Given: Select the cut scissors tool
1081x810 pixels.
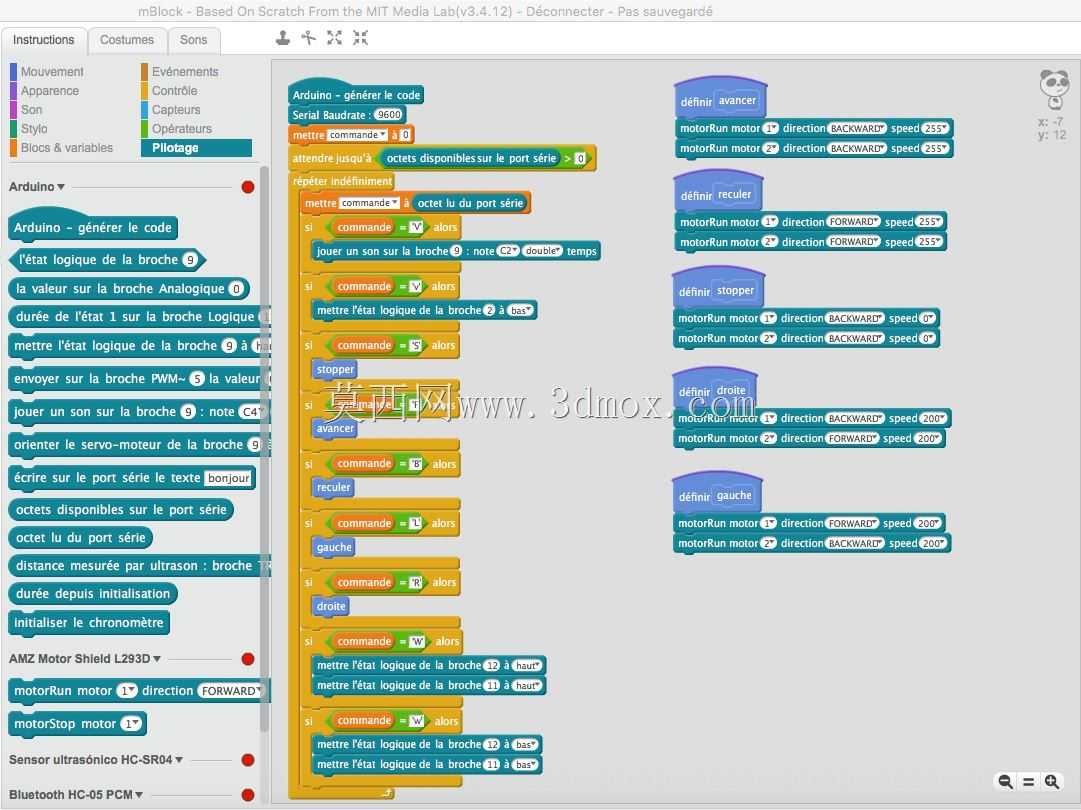Looking at the screenshot, I should click(308, 38).
